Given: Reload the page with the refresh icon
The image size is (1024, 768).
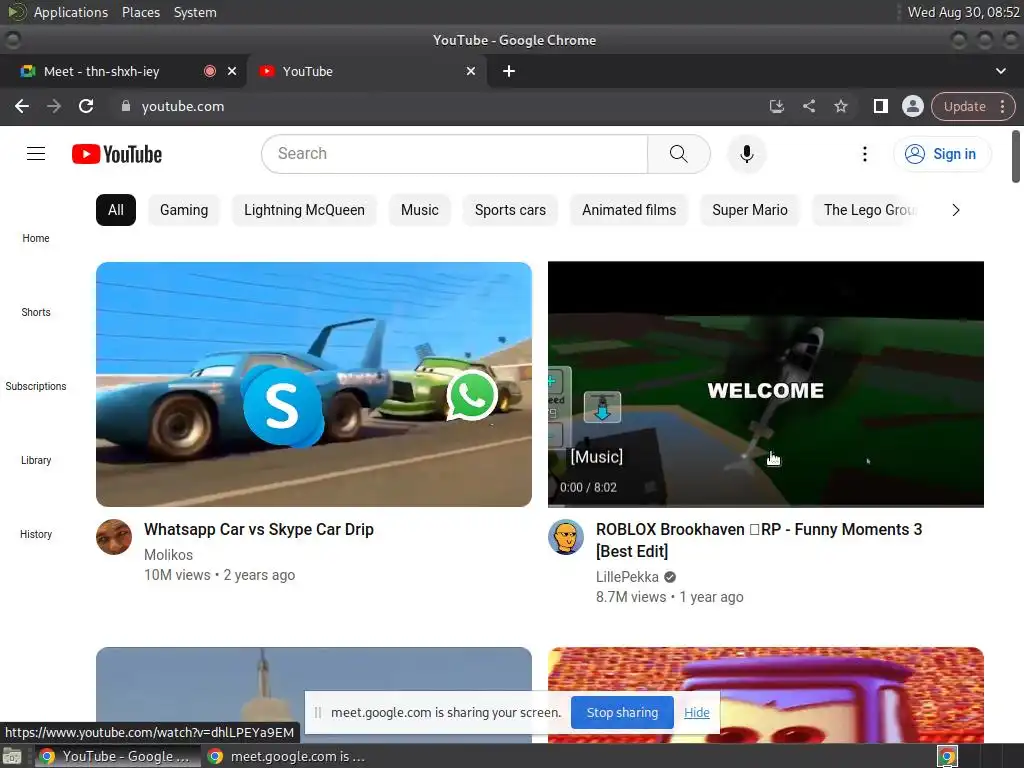Looking at the screenshot, I should tap(86, 106).
